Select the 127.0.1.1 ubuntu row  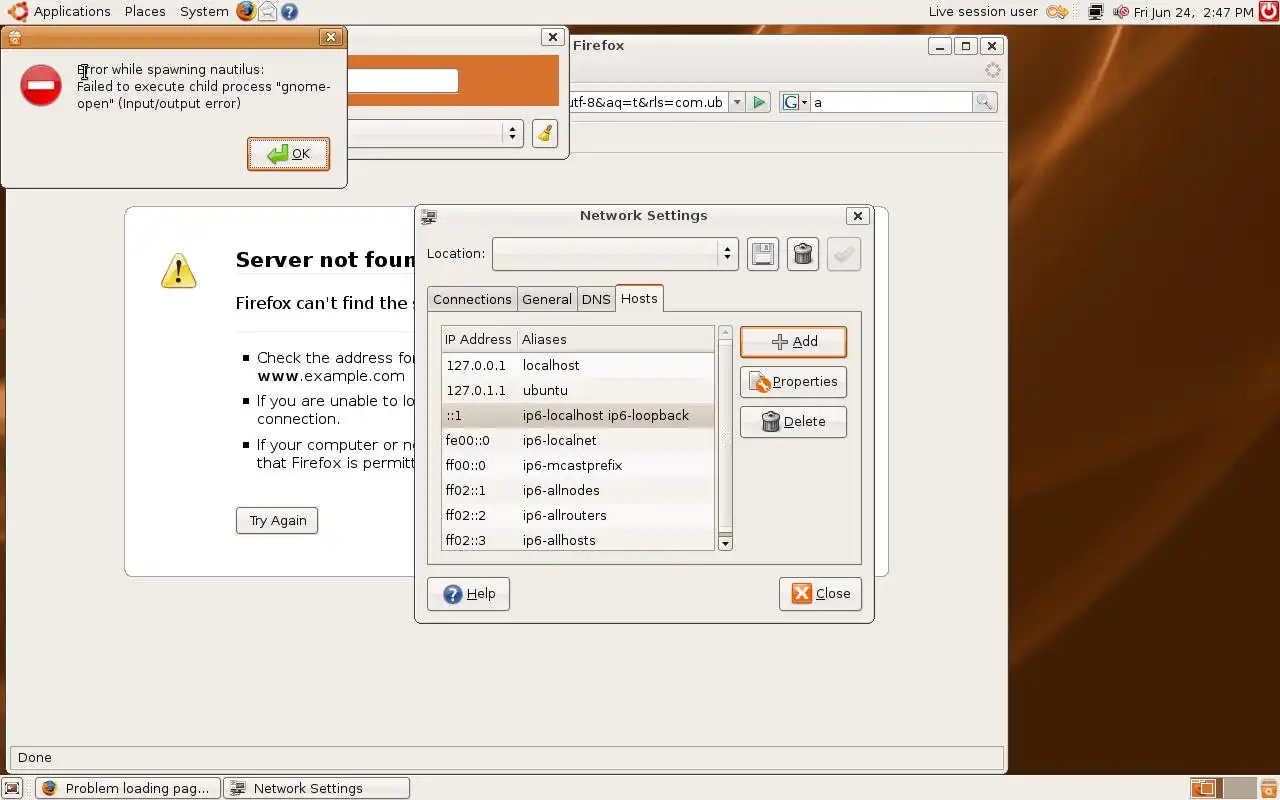578,390
